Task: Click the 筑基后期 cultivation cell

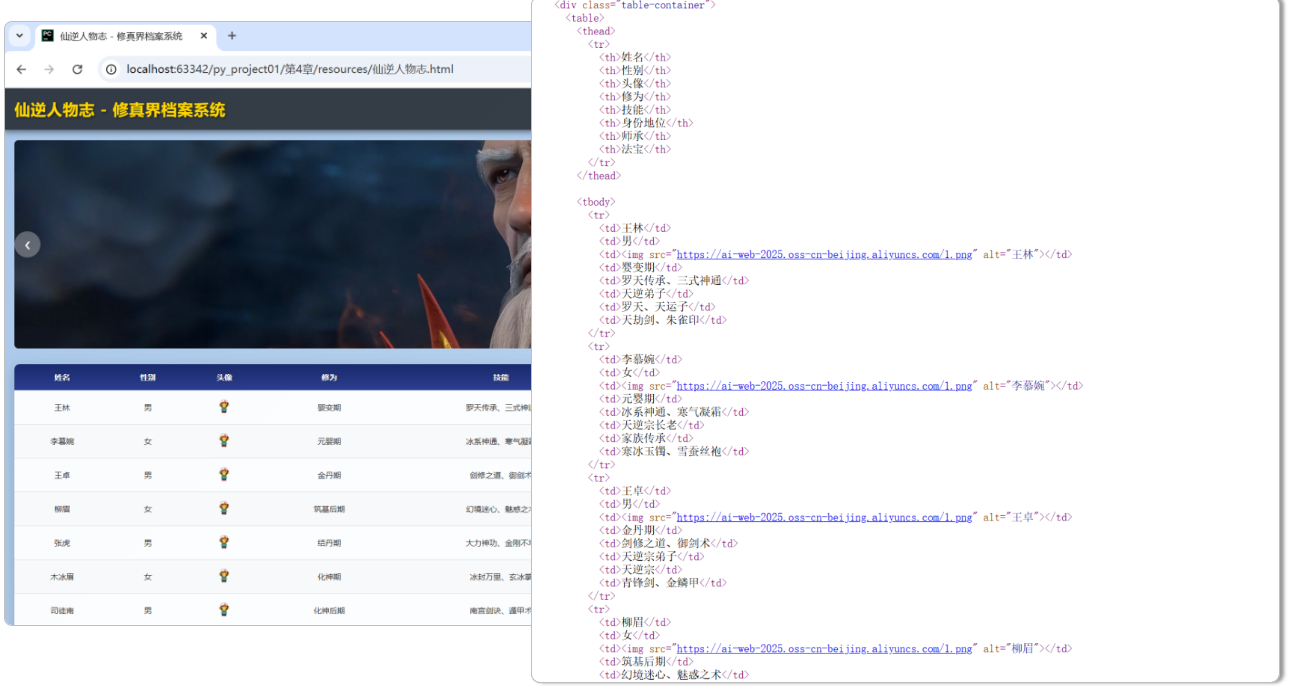Action: click(329, 509)
